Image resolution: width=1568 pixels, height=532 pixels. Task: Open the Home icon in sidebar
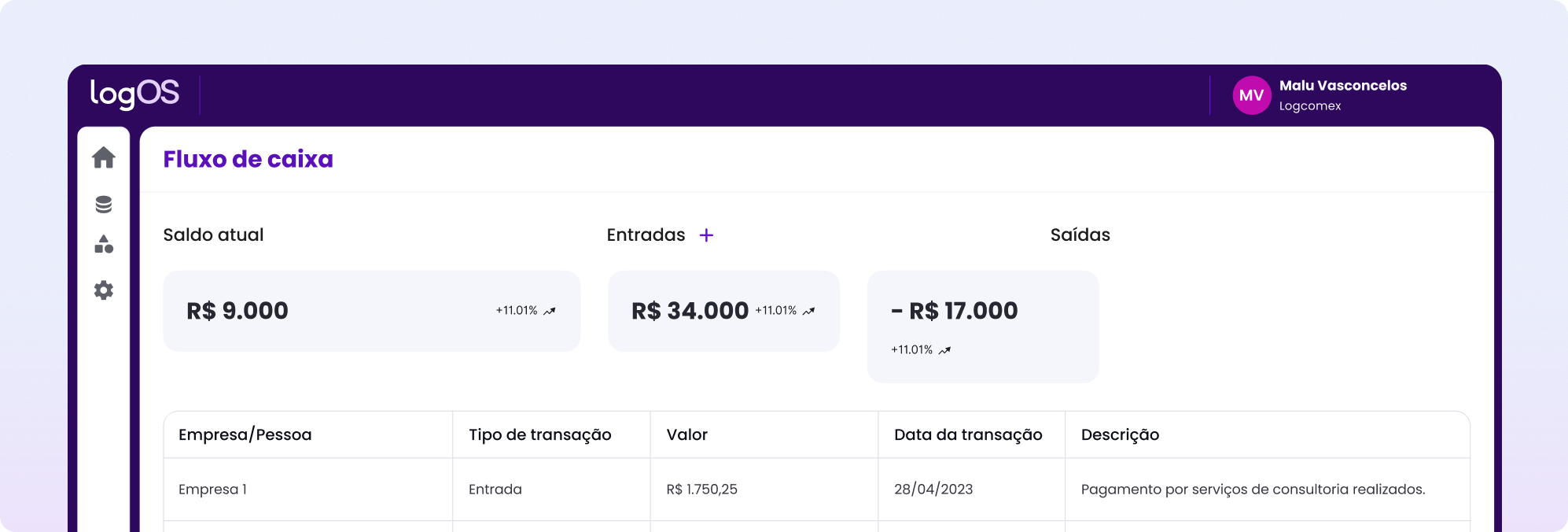pyautogui.click(x=104, y=158)
